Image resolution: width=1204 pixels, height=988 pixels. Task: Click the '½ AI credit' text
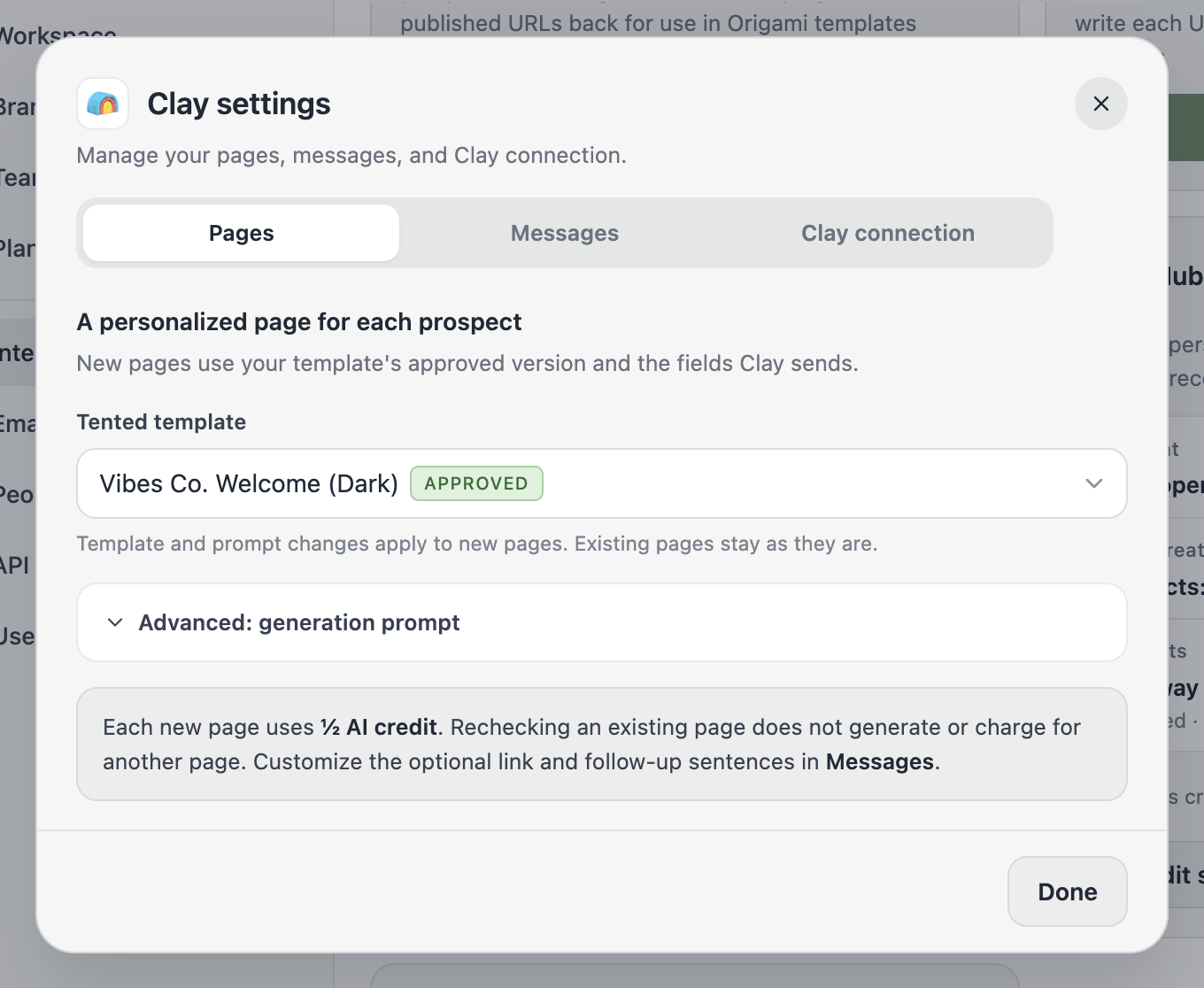pos(378,728)
